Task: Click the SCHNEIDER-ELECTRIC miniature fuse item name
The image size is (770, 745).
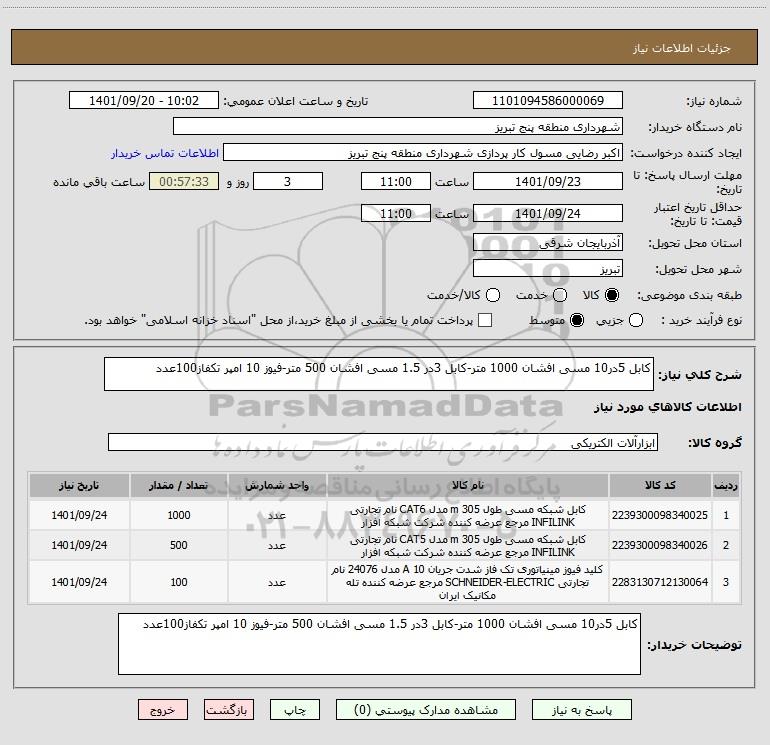Action: point(468,582)
